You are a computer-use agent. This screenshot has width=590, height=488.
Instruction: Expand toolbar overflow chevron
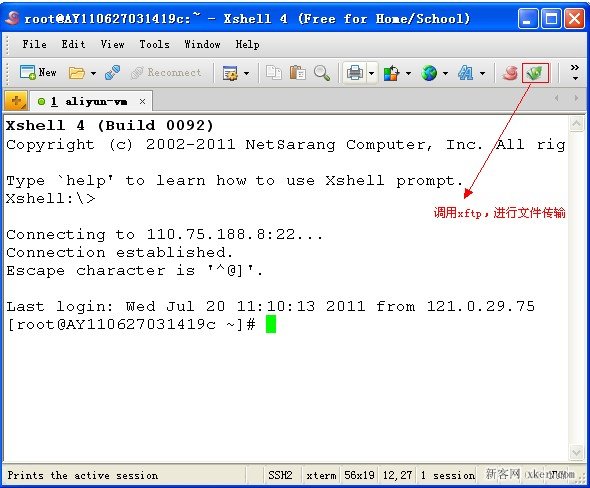[x=575, y=72]
